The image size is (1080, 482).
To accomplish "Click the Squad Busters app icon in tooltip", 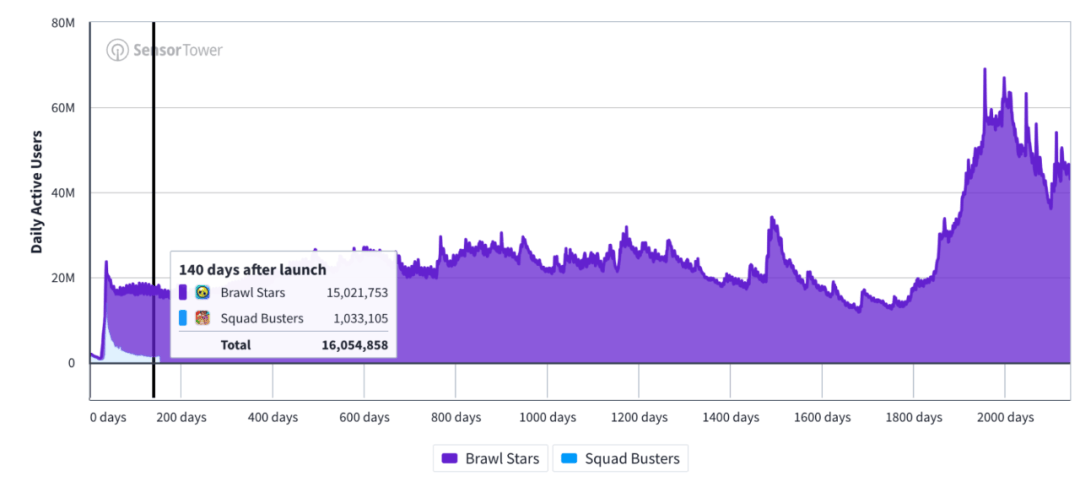I will (202, 318).
